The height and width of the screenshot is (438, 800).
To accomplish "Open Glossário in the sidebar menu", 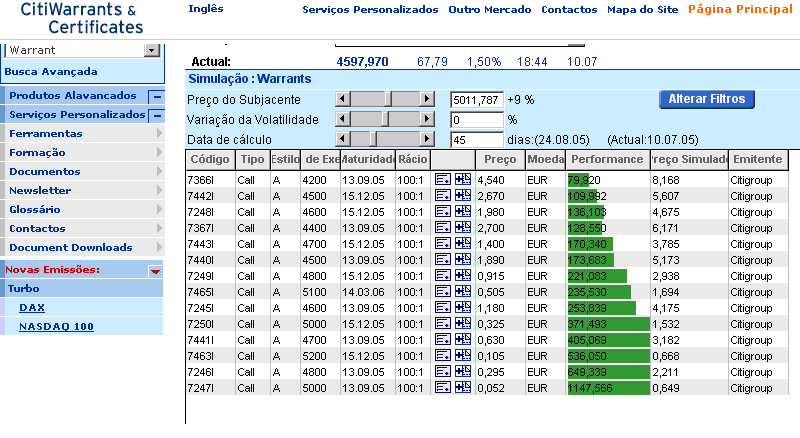I will pos(35,210).
